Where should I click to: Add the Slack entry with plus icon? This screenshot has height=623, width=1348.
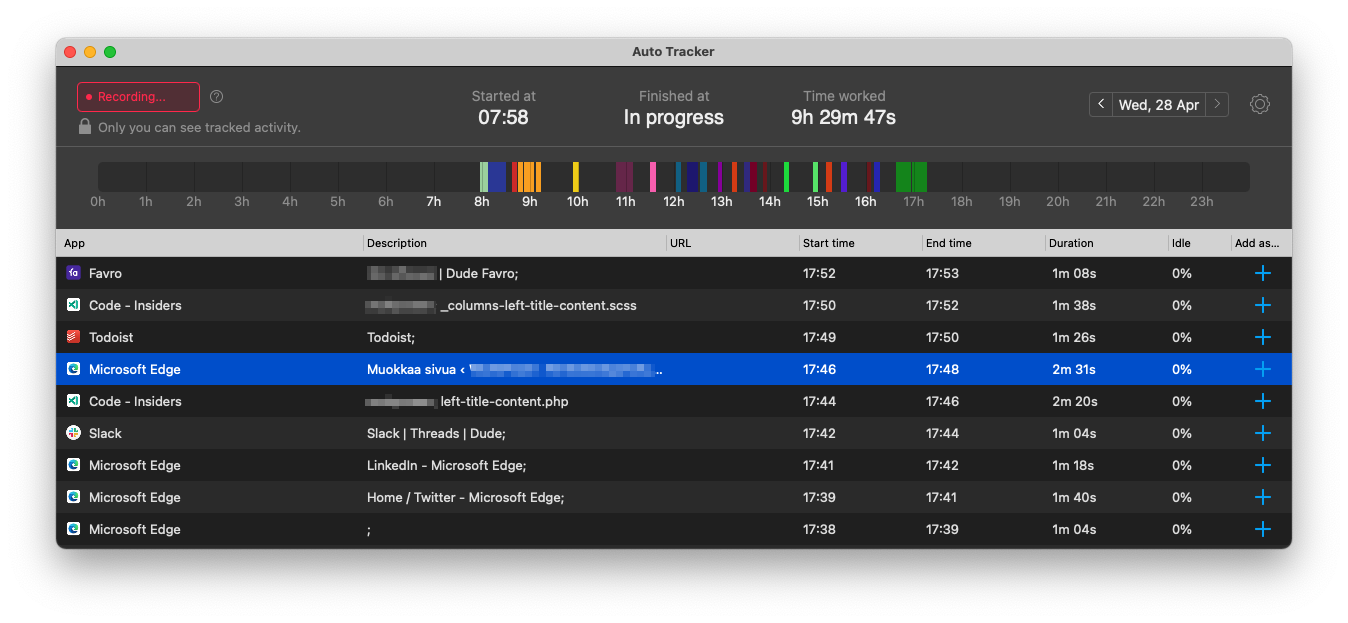point(1262,433)
